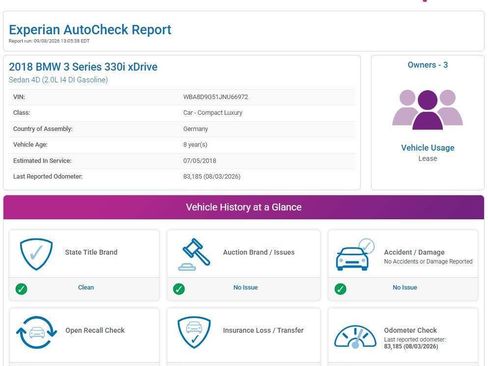This screenshot has height=366, width=488.
Task: Click the Sedan 4D engine description subtitle
Action: tap(58, 80)
